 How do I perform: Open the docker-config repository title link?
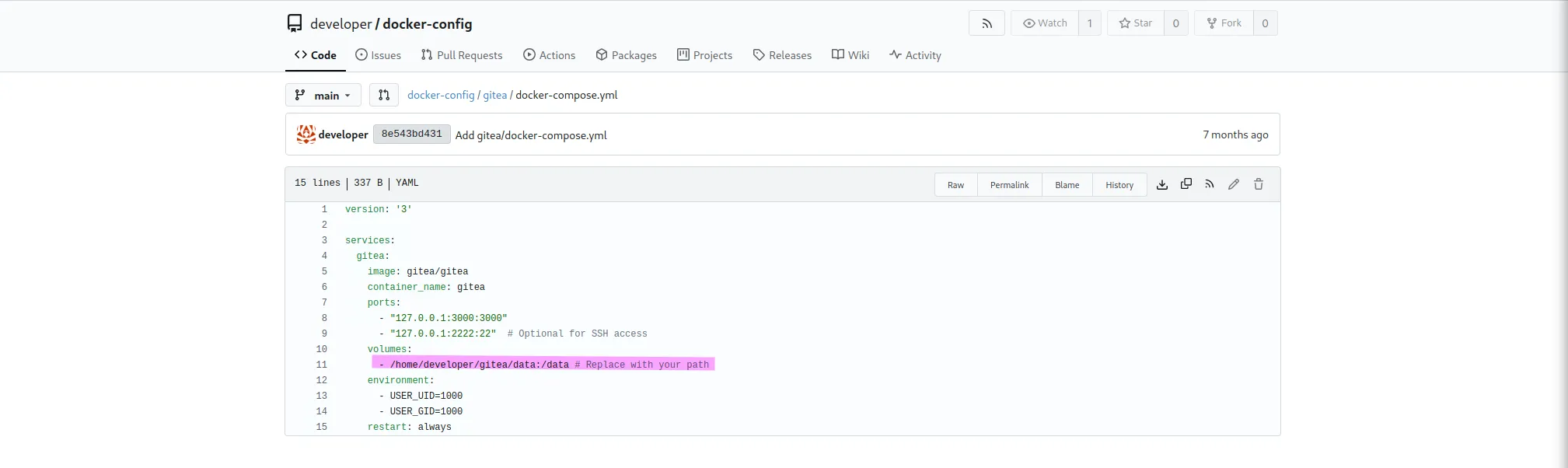coord(428,24)
